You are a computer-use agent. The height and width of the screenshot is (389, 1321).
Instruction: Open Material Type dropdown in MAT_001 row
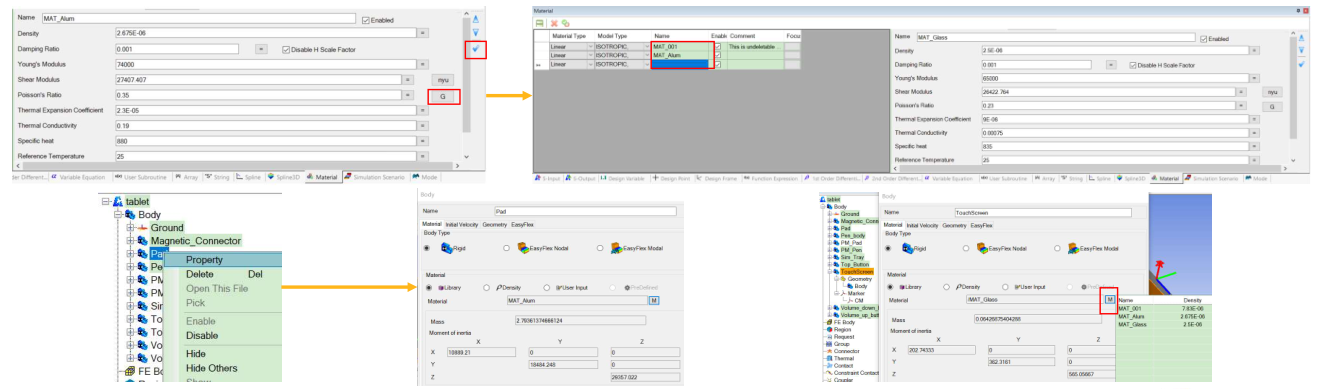(x=590, y=46)
